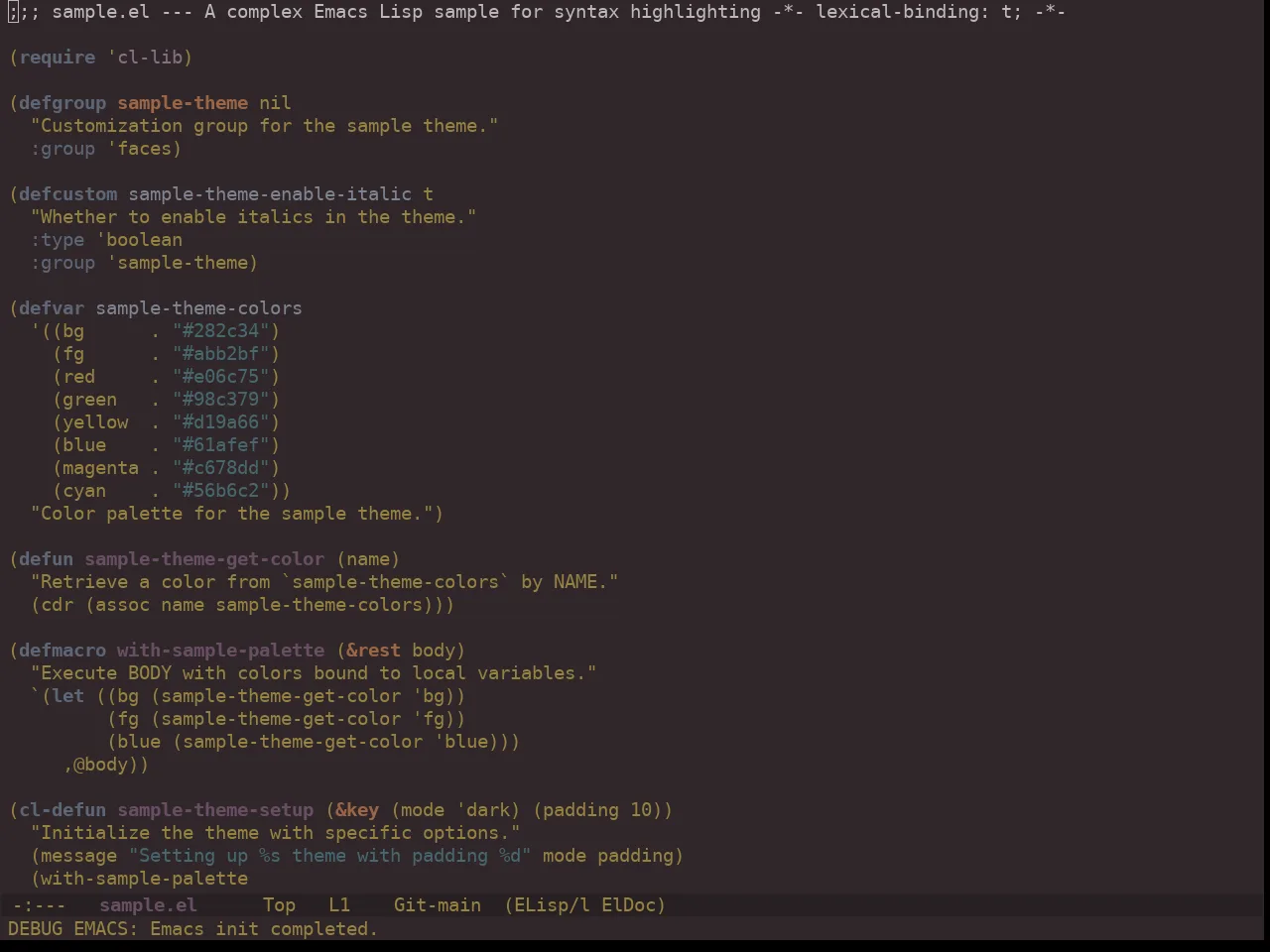Viewport: 1270px width, 952px height.
Task: Click the &key parameter keyword
Action: click(x=357, y=810)
